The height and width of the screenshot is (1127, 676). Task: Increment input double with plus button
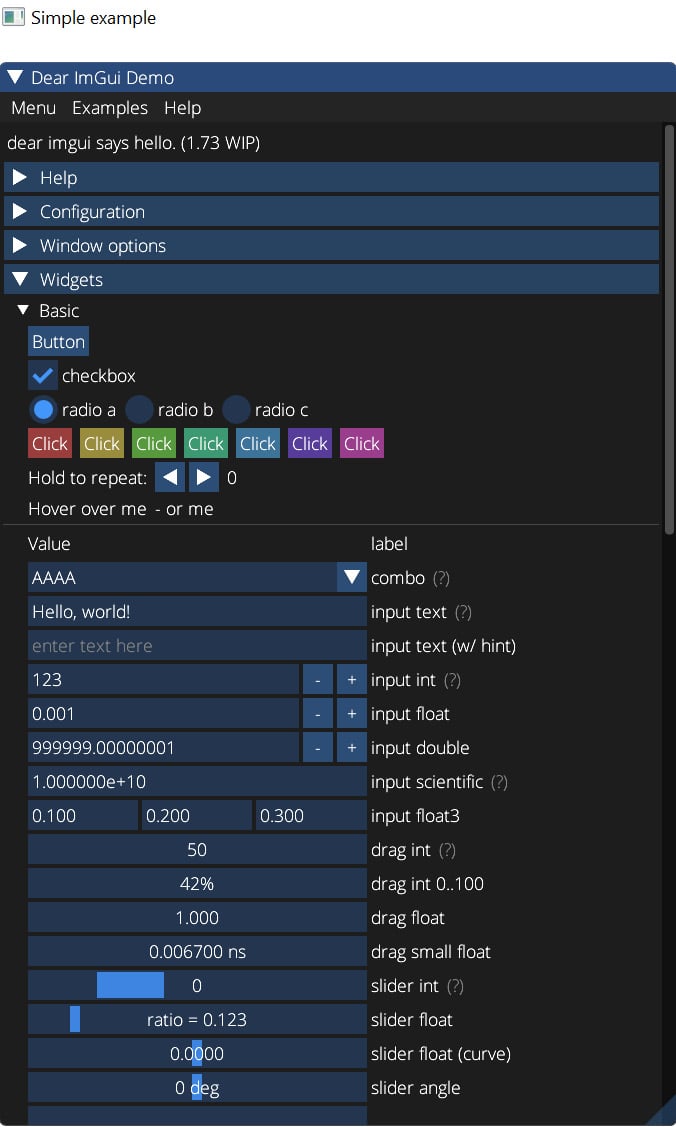[352, 748]
